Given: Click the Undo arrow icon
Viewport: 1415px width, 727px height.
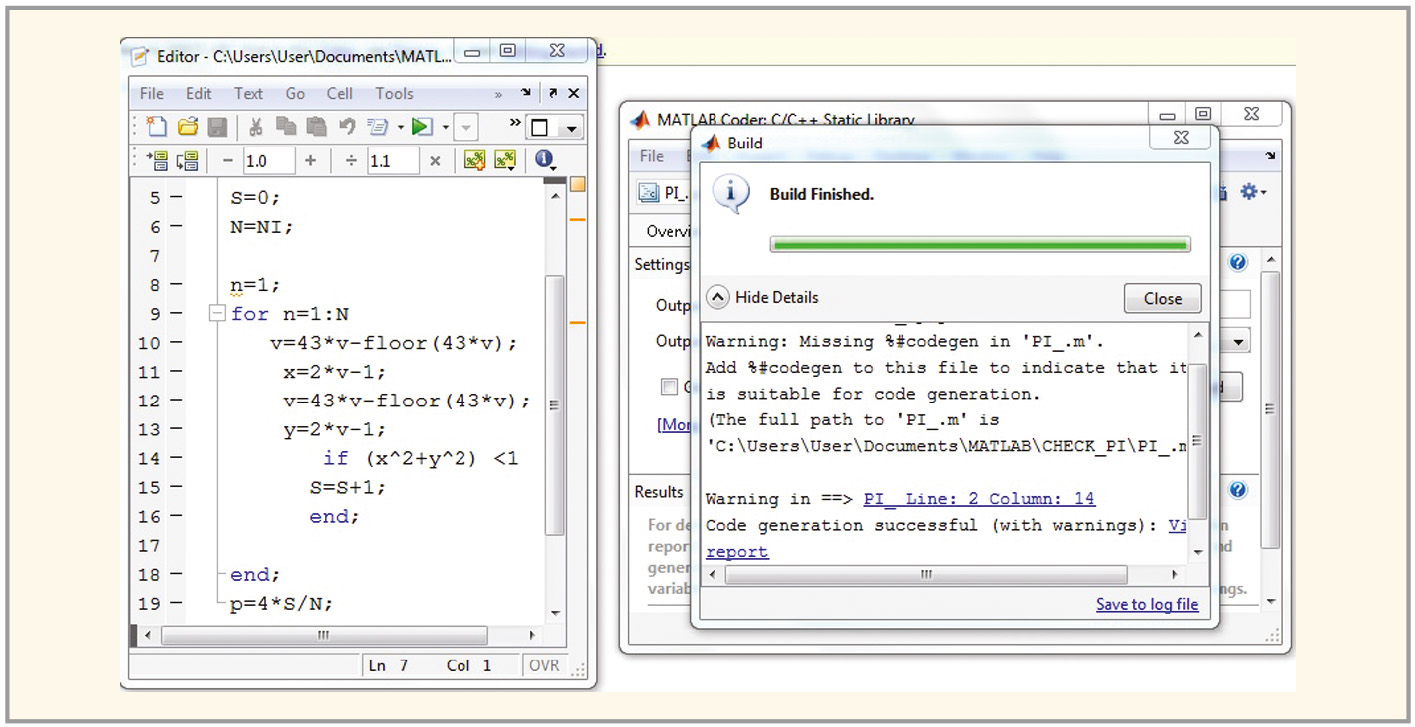Looking at the screenshot, I should click(347, 127).
